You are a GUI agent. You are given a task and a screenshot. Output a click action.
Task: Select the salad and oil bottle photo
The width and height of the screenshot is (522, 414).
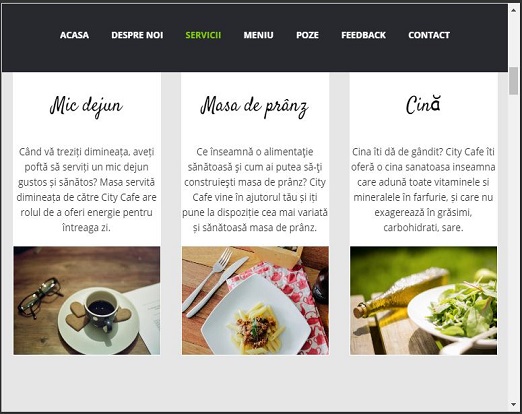(x=423, y=301)
